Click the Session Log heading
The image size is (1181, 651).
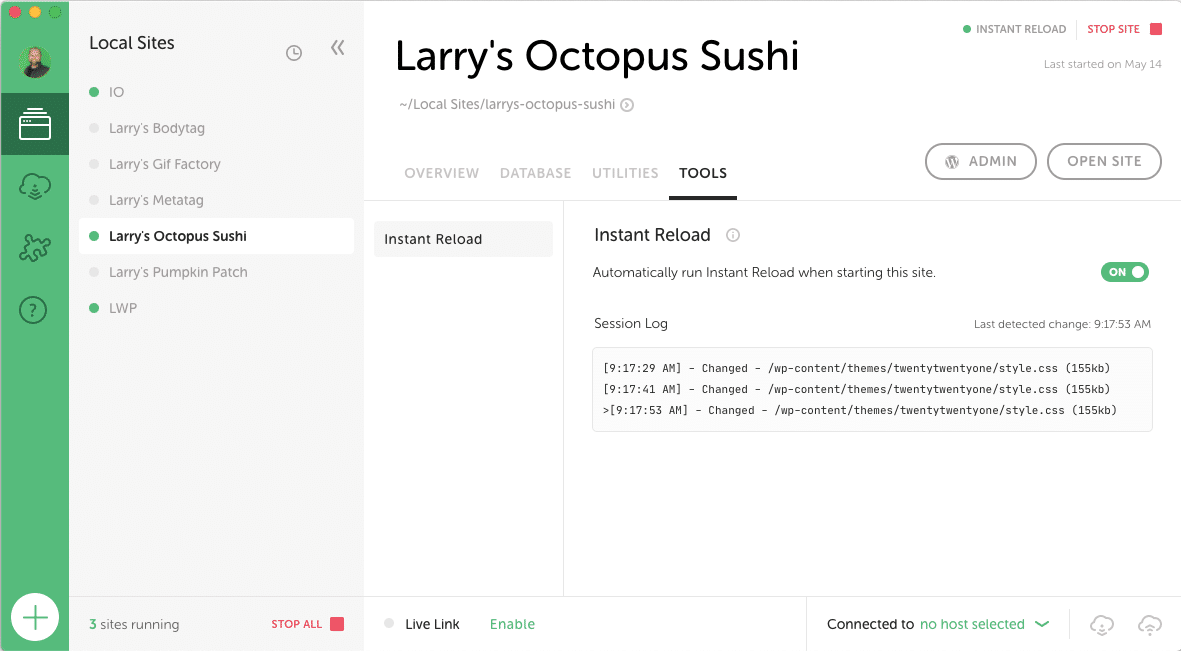[x=630, y=323]
